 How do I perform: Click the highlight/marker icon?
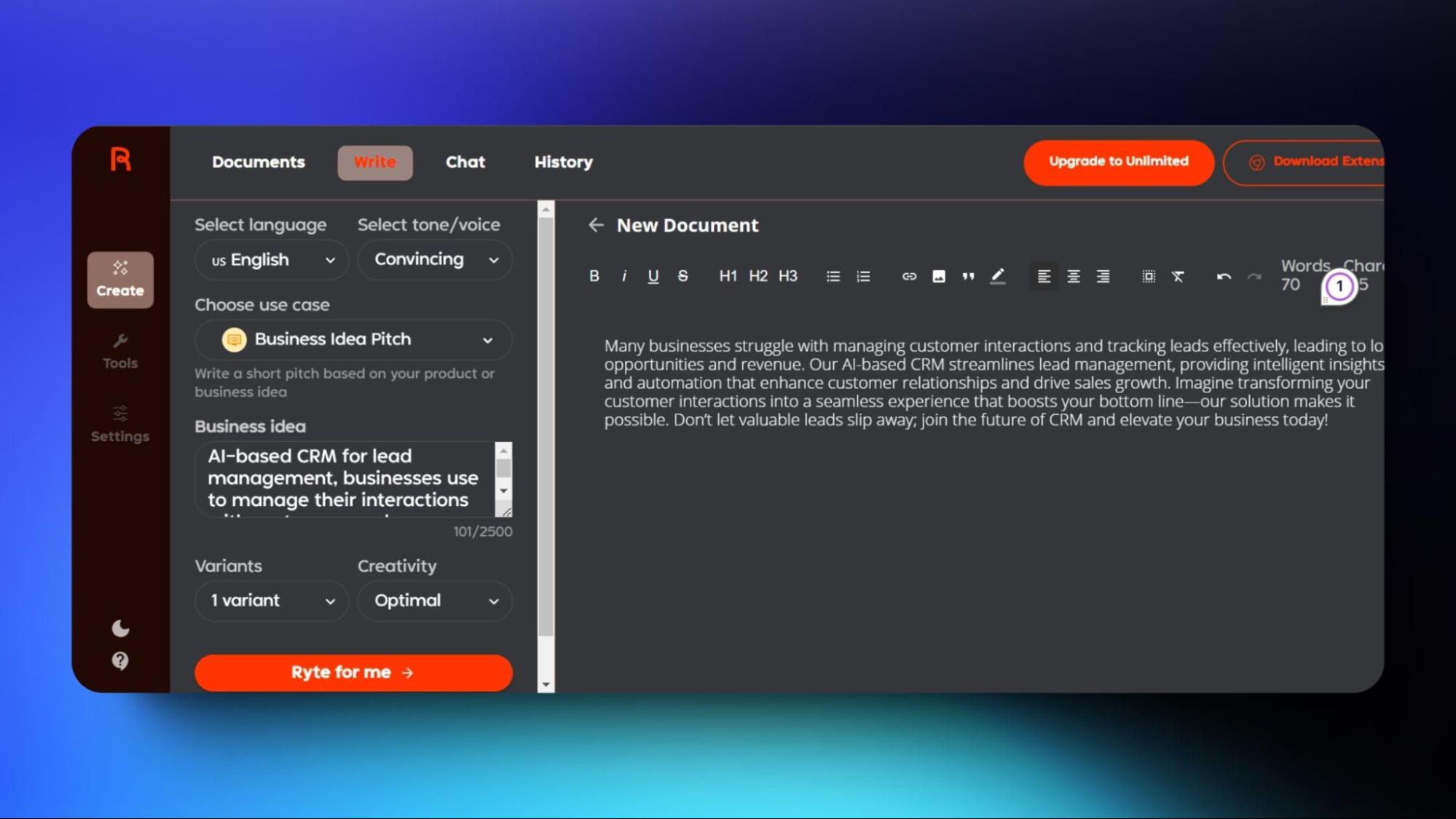point(998,276)
